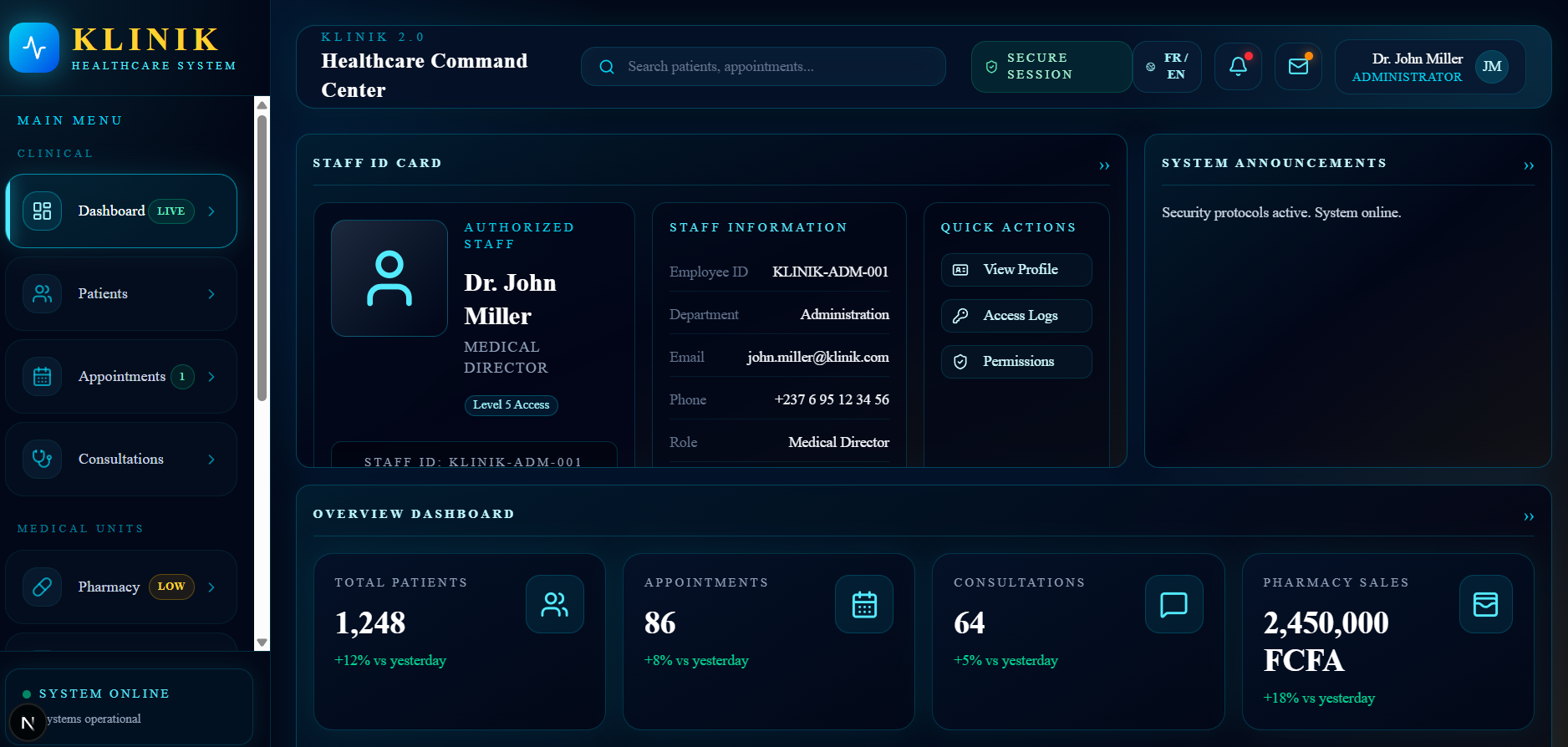
Task: Click the globe icon on language switch
Action: (x=1151, y=67)
